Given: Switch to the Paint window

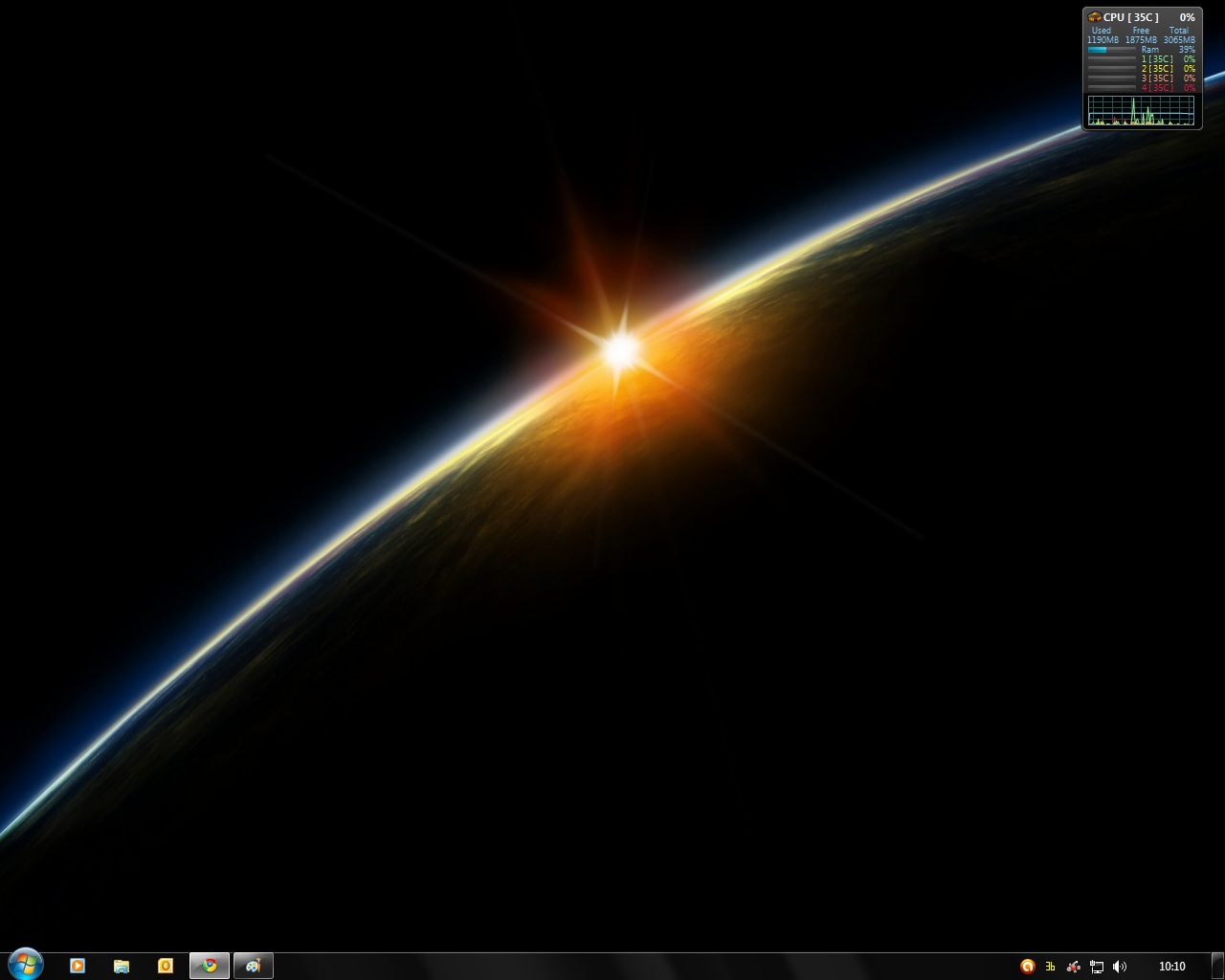Looking at the screenshot, I should pos(254,966).
